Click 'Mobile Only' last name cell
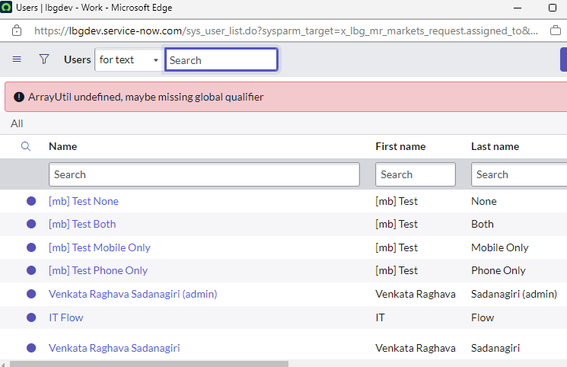 [x=500, y=248]
